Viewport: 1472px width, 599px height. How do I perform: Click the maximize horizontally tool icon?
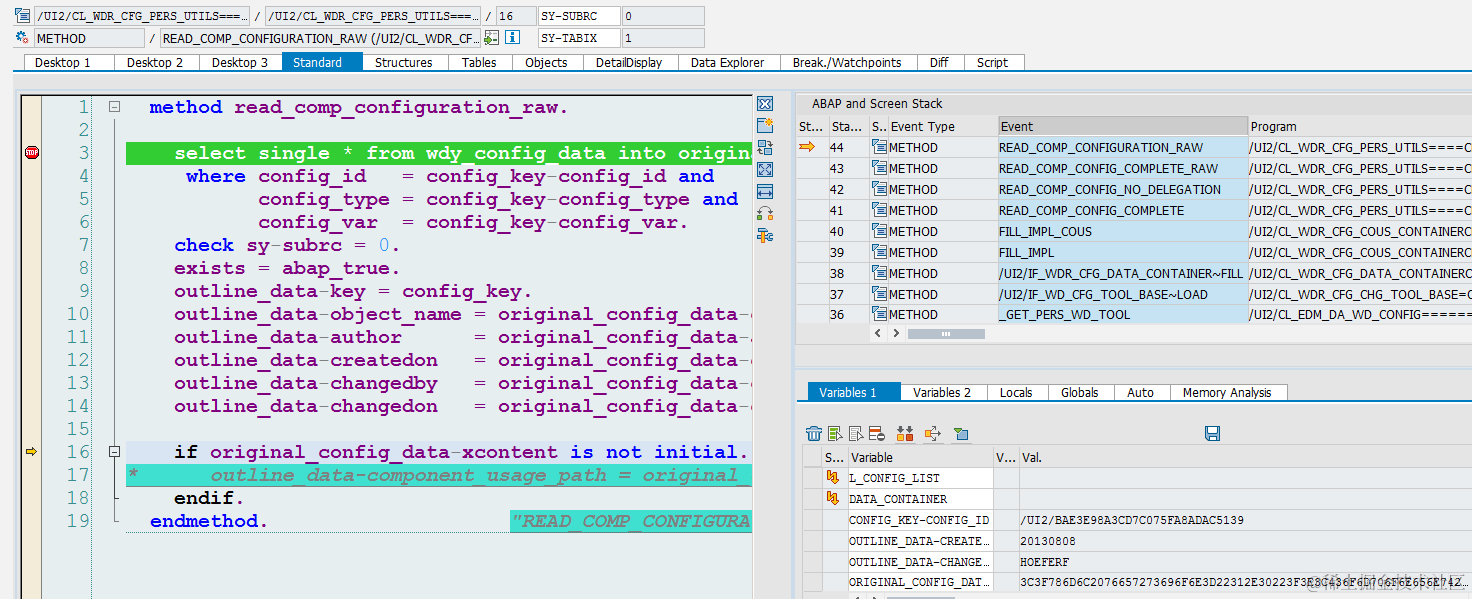click(765, 191)
